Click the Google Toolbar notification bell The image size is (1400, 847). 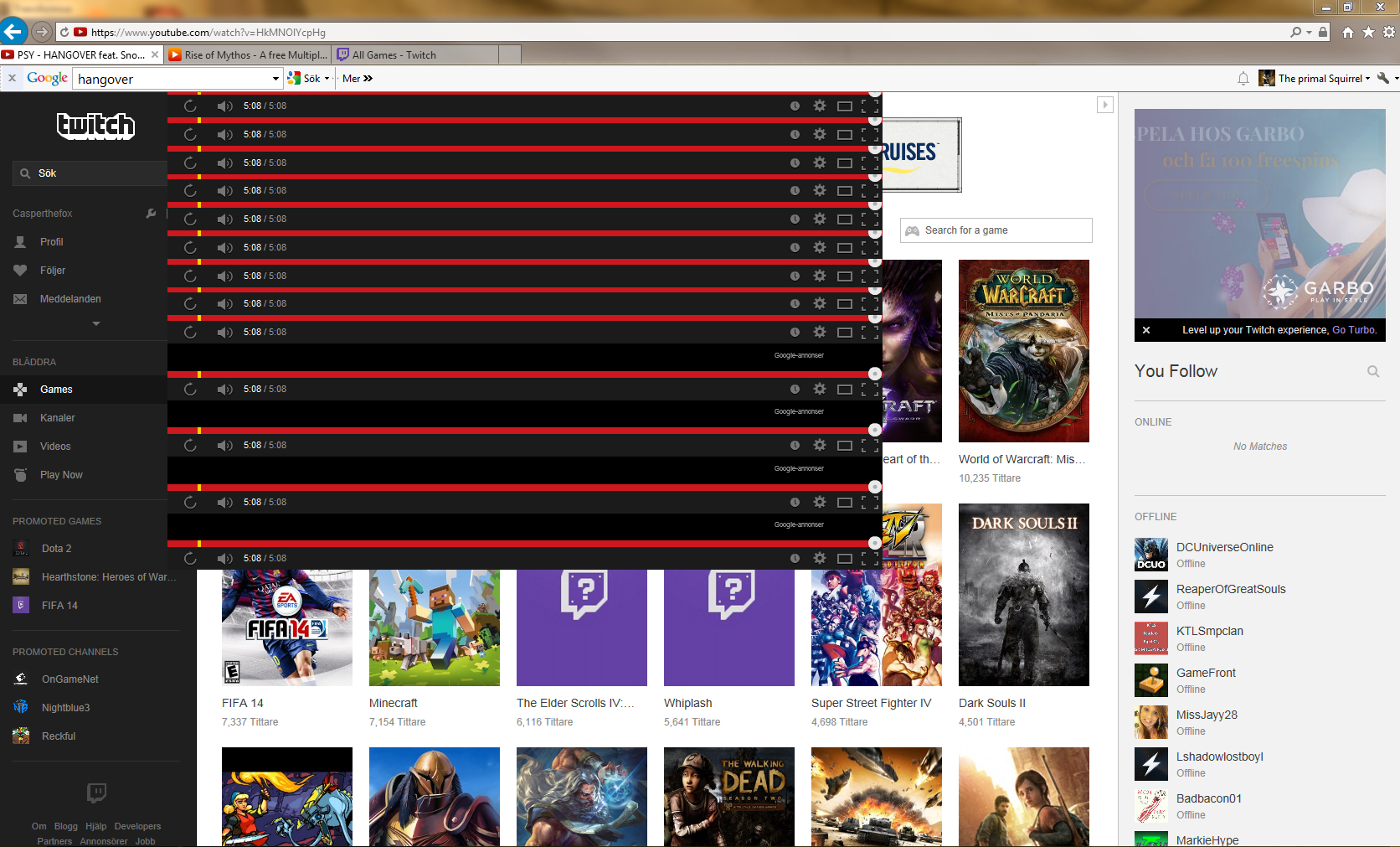click(1243, 79)
